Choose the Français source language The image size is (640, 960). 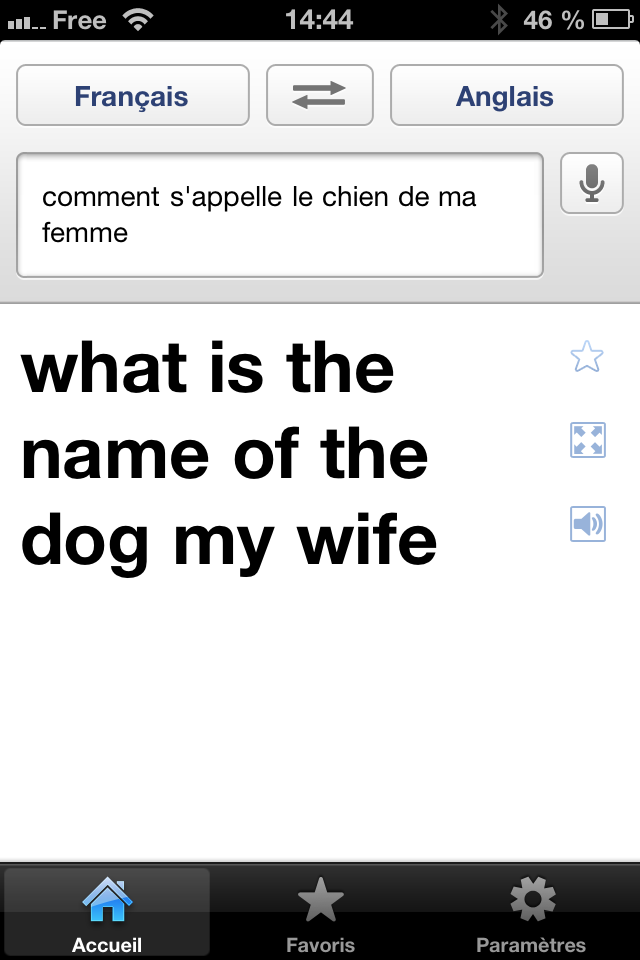pos(133,95)
